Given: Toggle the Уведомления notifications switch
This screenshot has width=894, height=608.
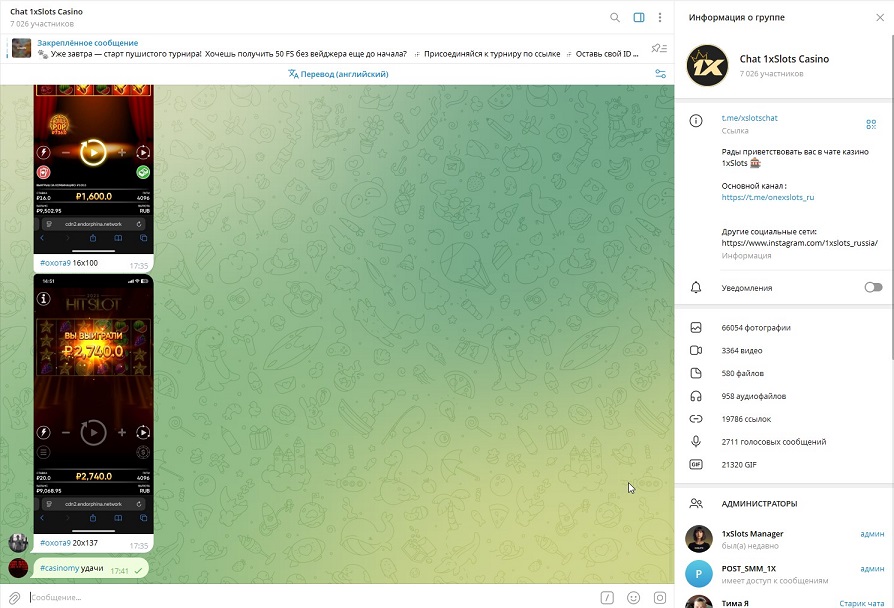Looking at the screenshot, I should pyautogui.click(x=873, y=287).
